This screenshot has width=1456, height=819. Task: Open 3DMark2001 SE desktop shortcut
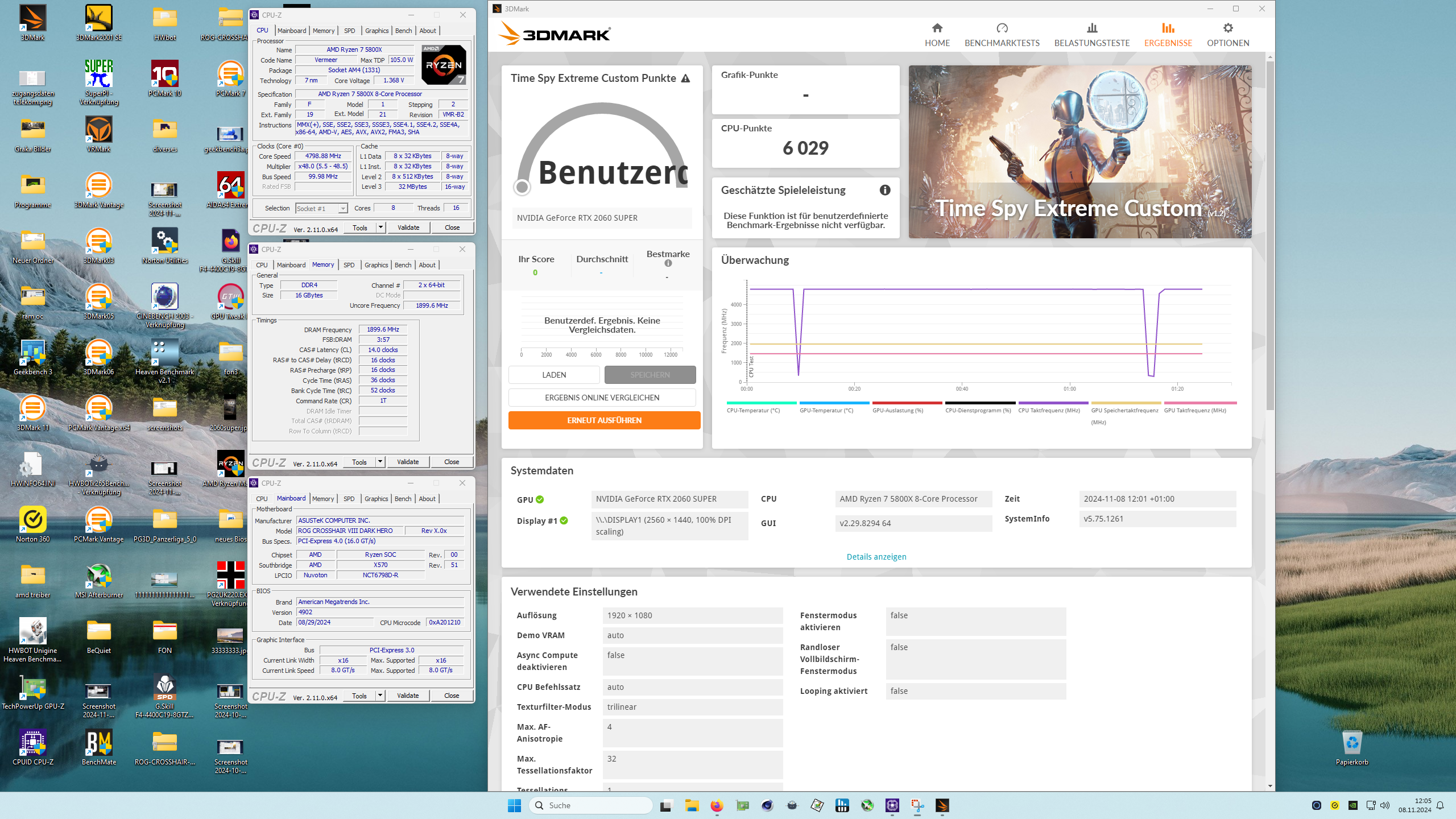pyautogui.click(x=99, y=23)
